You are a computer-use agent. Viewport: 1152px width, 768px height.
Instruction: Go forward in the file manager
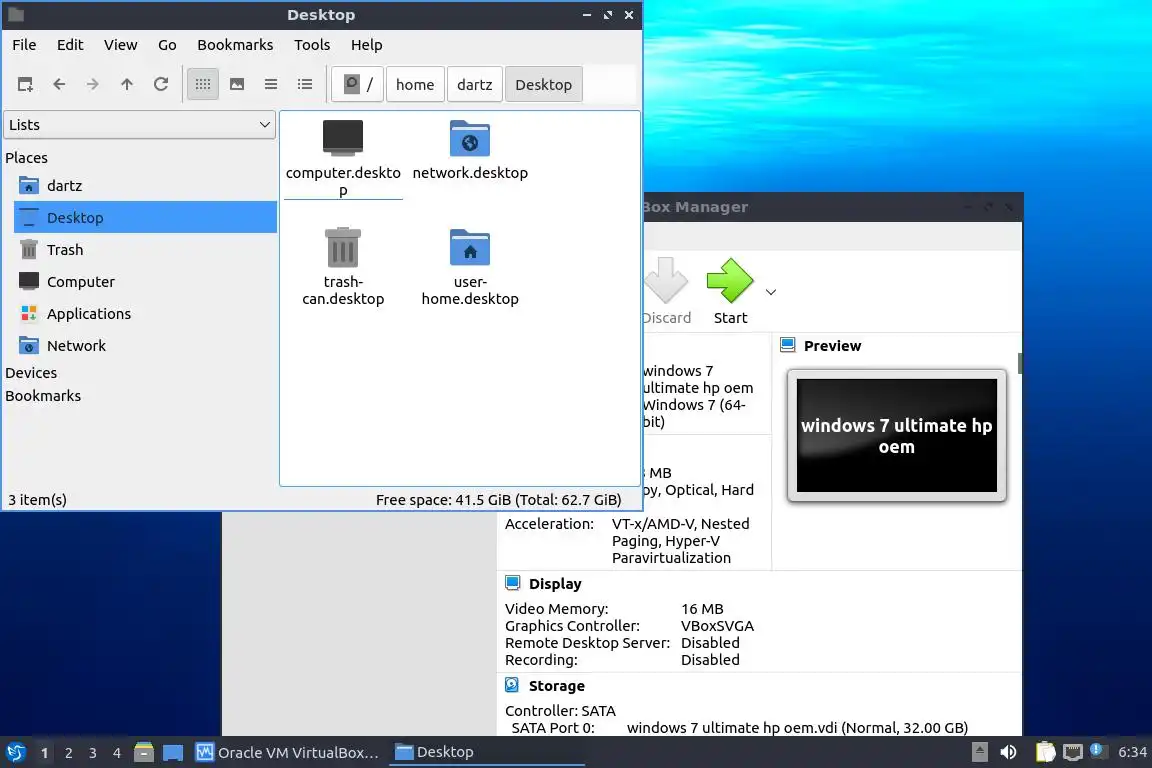(x=93, y=85)
